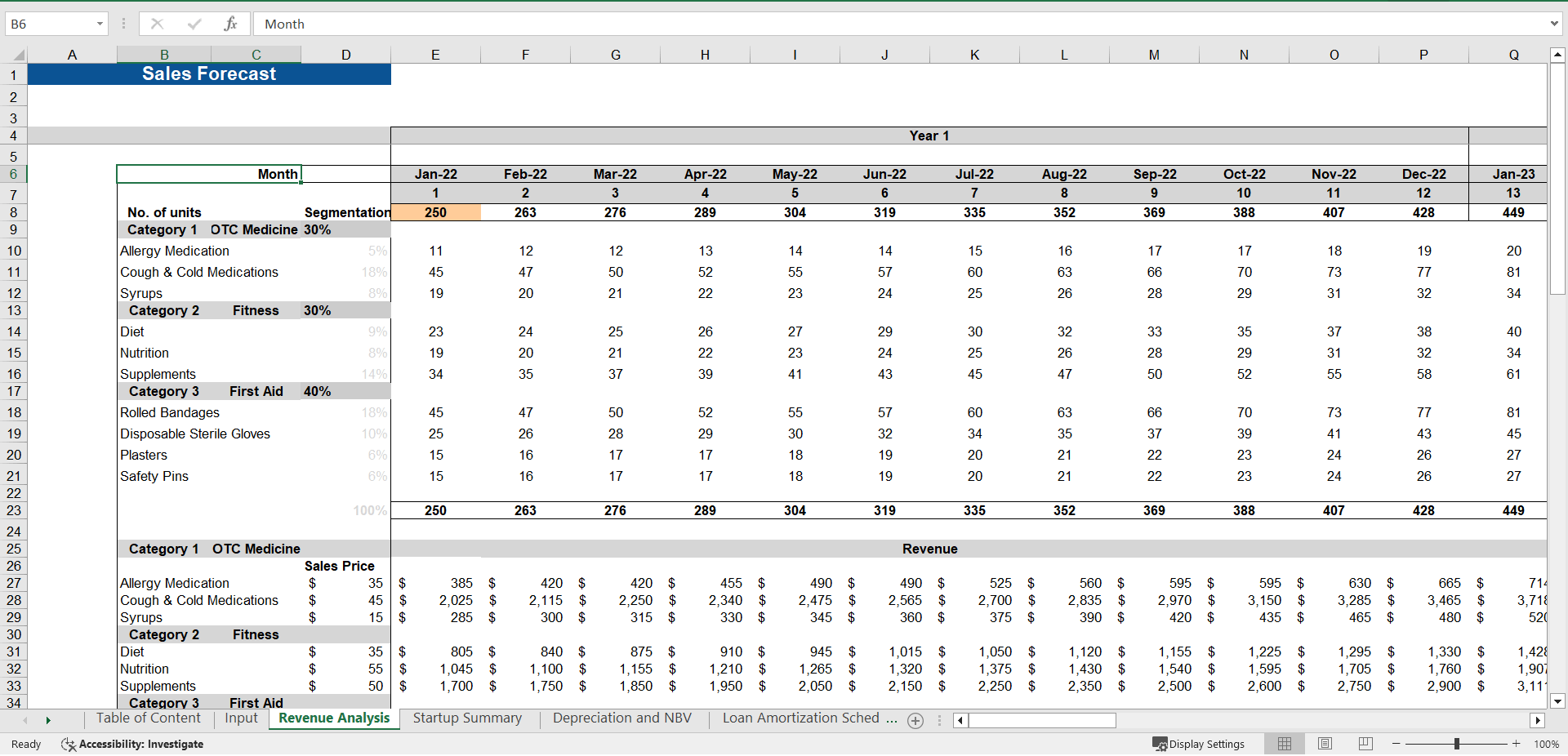
Task: Zoom in using the plus icon
Action: point(1516,744)
